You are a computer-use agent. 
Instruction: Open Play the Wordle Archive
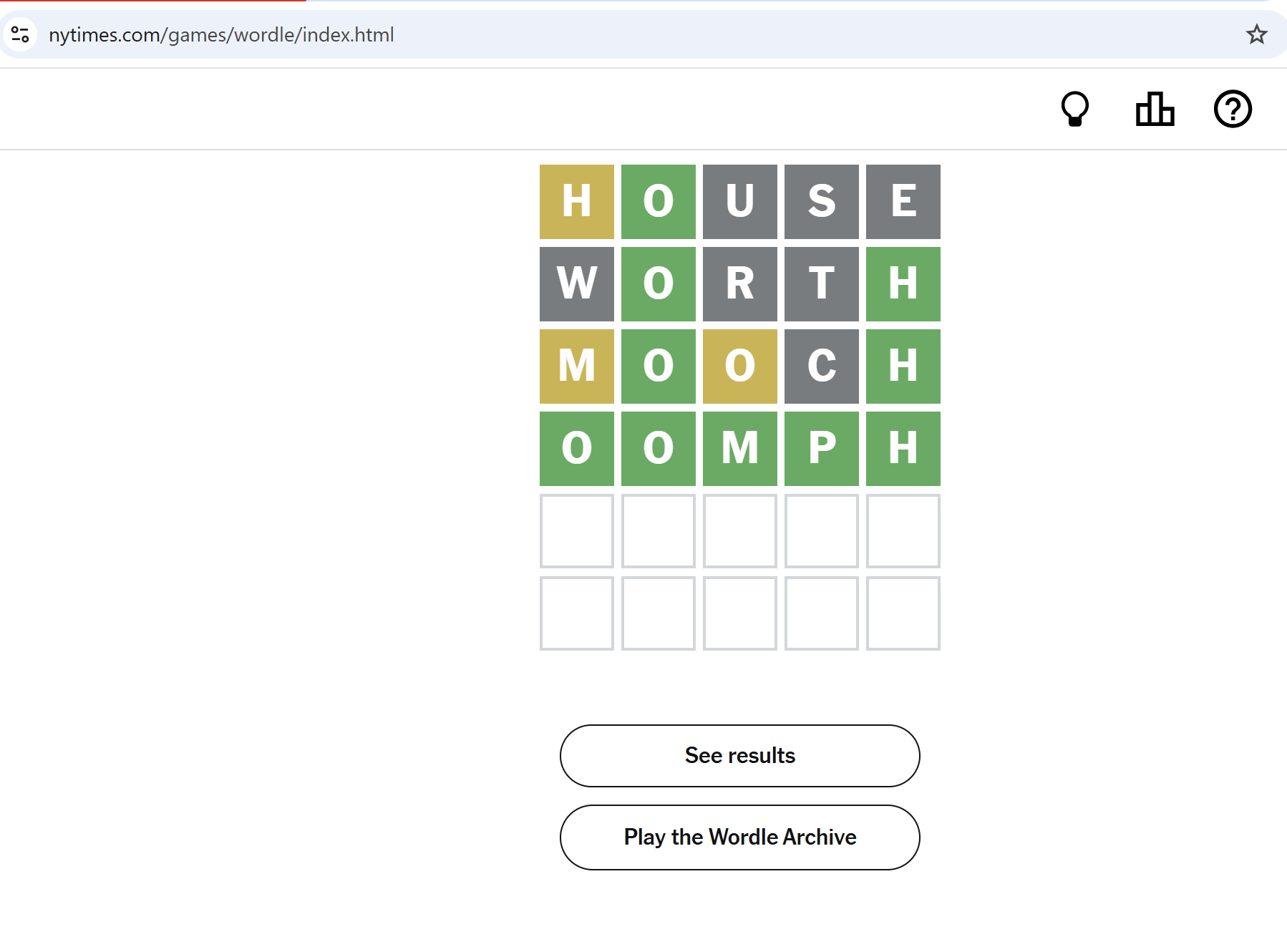tap(739, 837)
